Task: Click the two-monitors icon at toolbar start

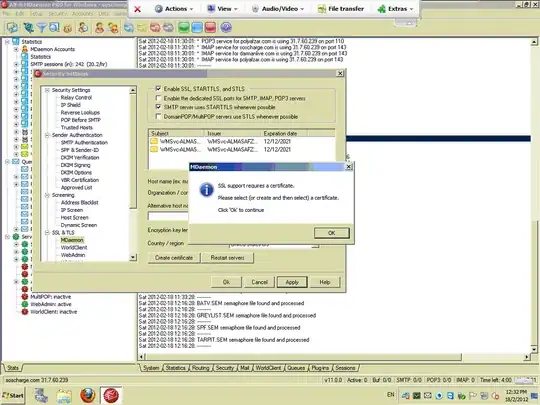Action: click(12, 28)
